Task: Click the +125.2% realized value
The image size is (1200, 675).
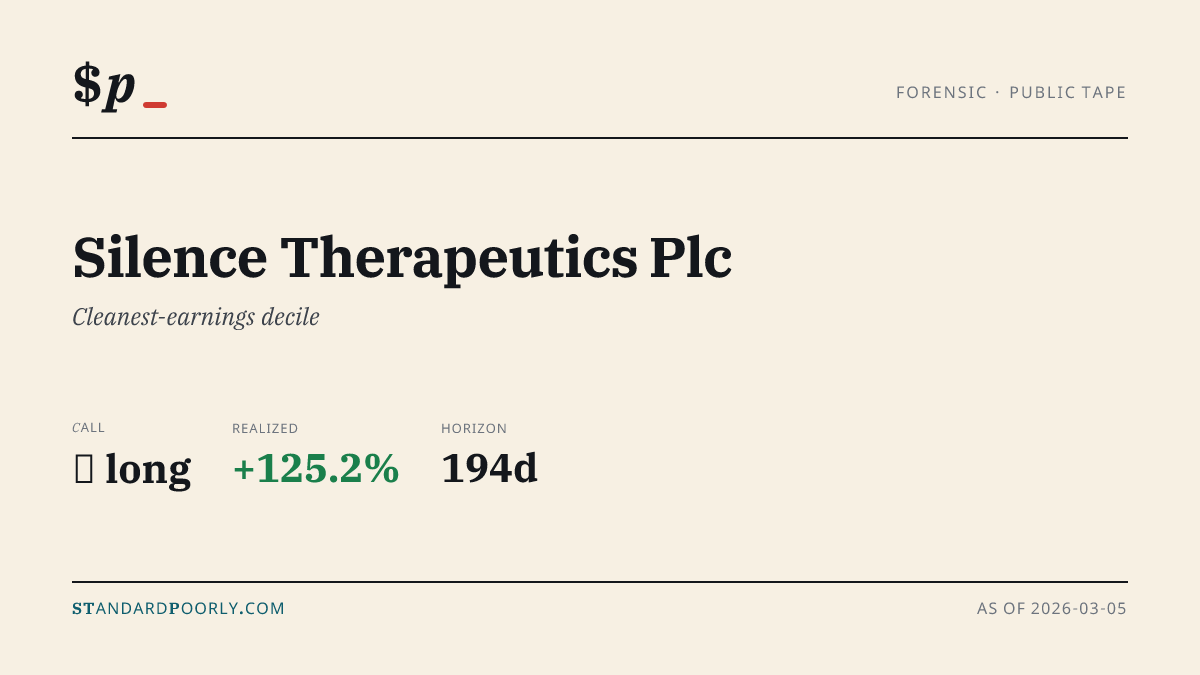Action: (316, 469)
